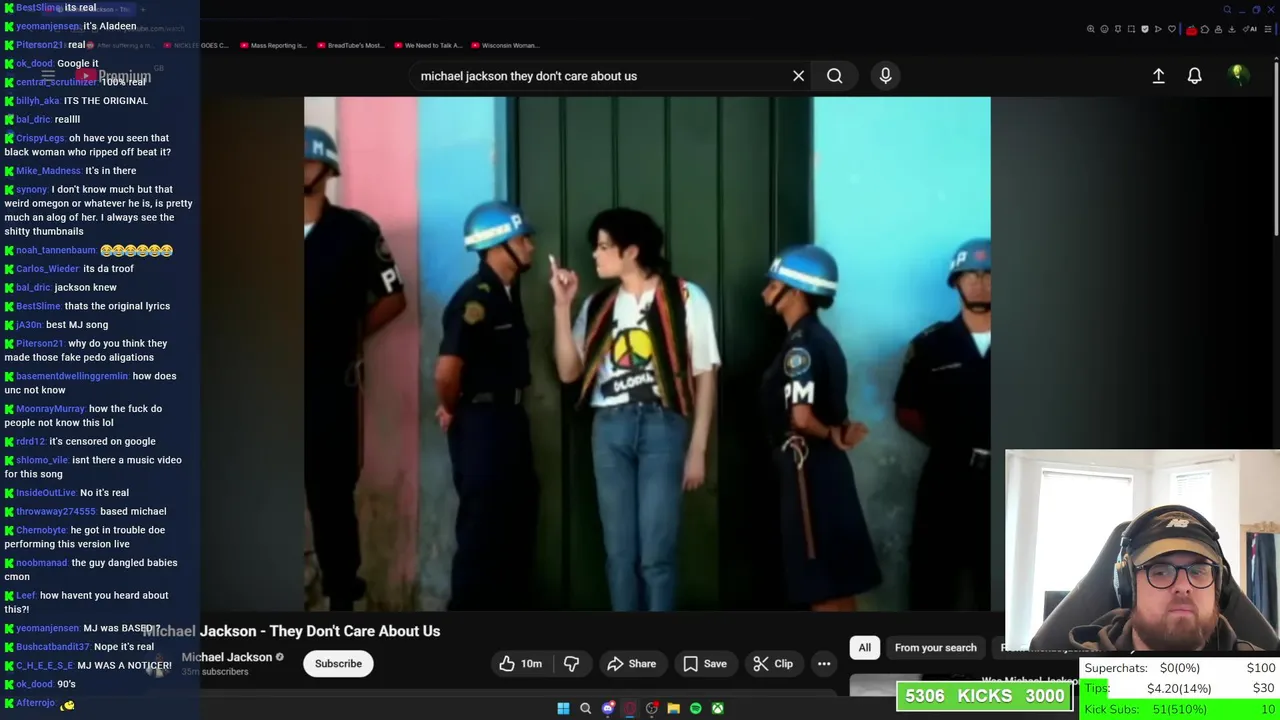1280x720 pixels.
Task: Open the Windows Start button
Action: pyautogui.click(x=563, y=708)
